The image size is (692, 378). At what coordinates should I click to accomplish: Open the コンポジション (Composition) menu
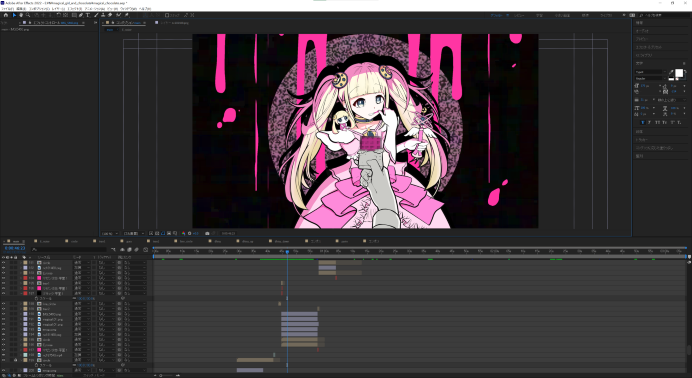click(40, 8)
